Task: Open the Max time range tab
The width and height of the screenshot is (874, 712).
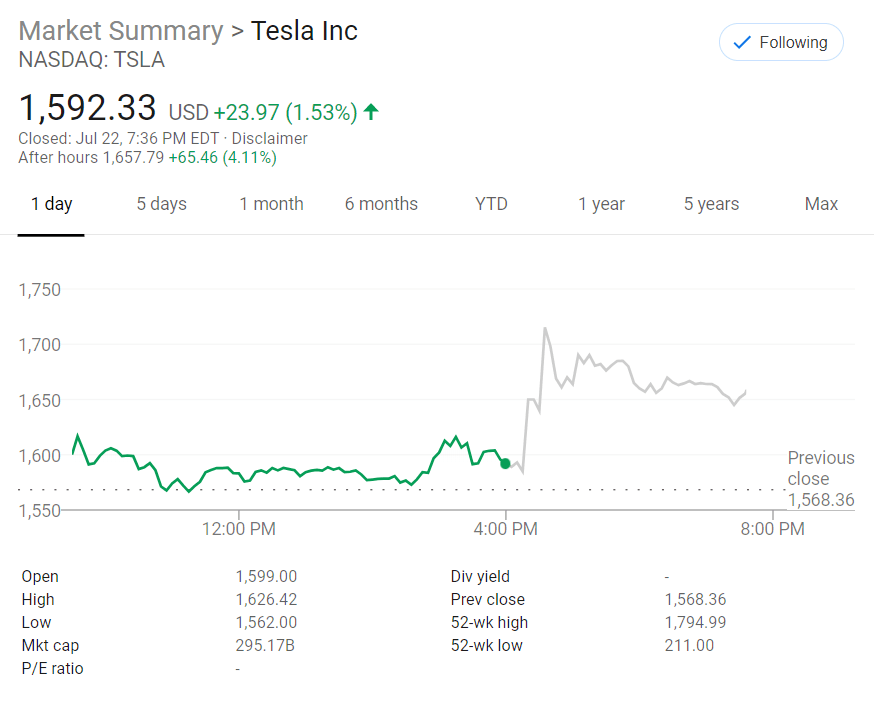Action: 821,204
